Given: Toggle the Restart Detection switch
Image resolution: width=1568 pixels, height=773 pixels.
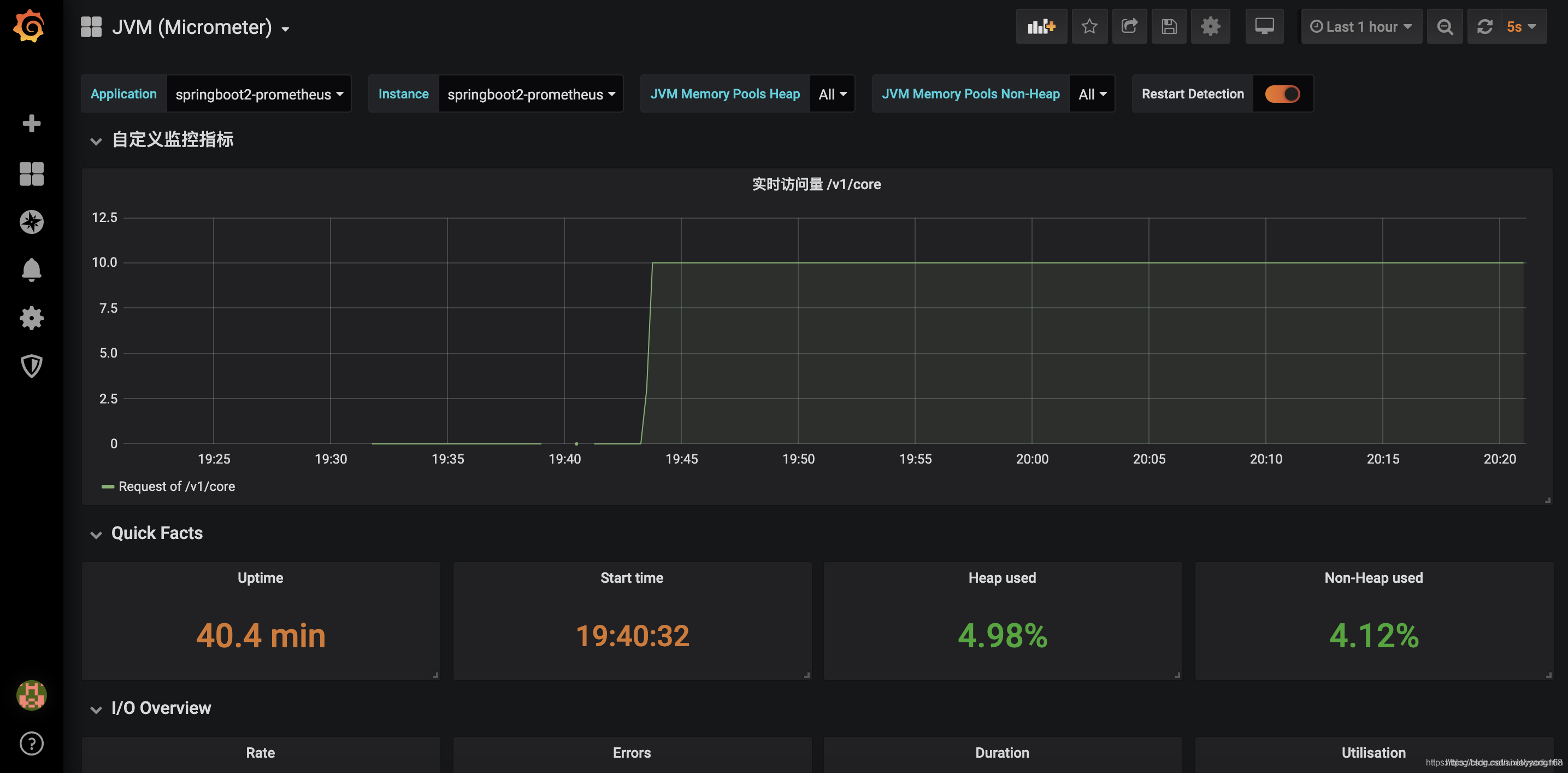Looking at the screenshot, I should (1282, 94).
